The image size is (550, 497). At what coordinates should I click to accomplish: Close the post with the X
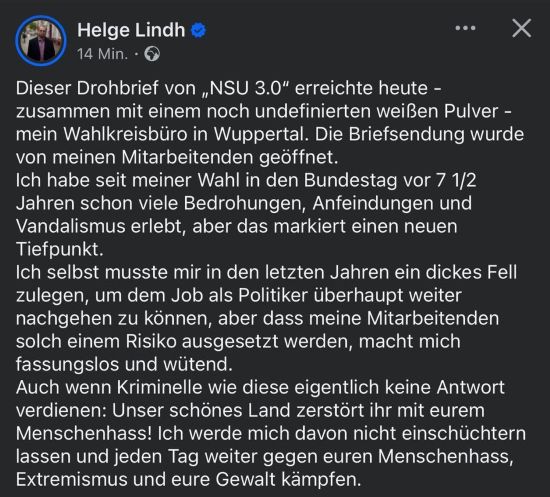pyautogui.click(x=522, y=28)
